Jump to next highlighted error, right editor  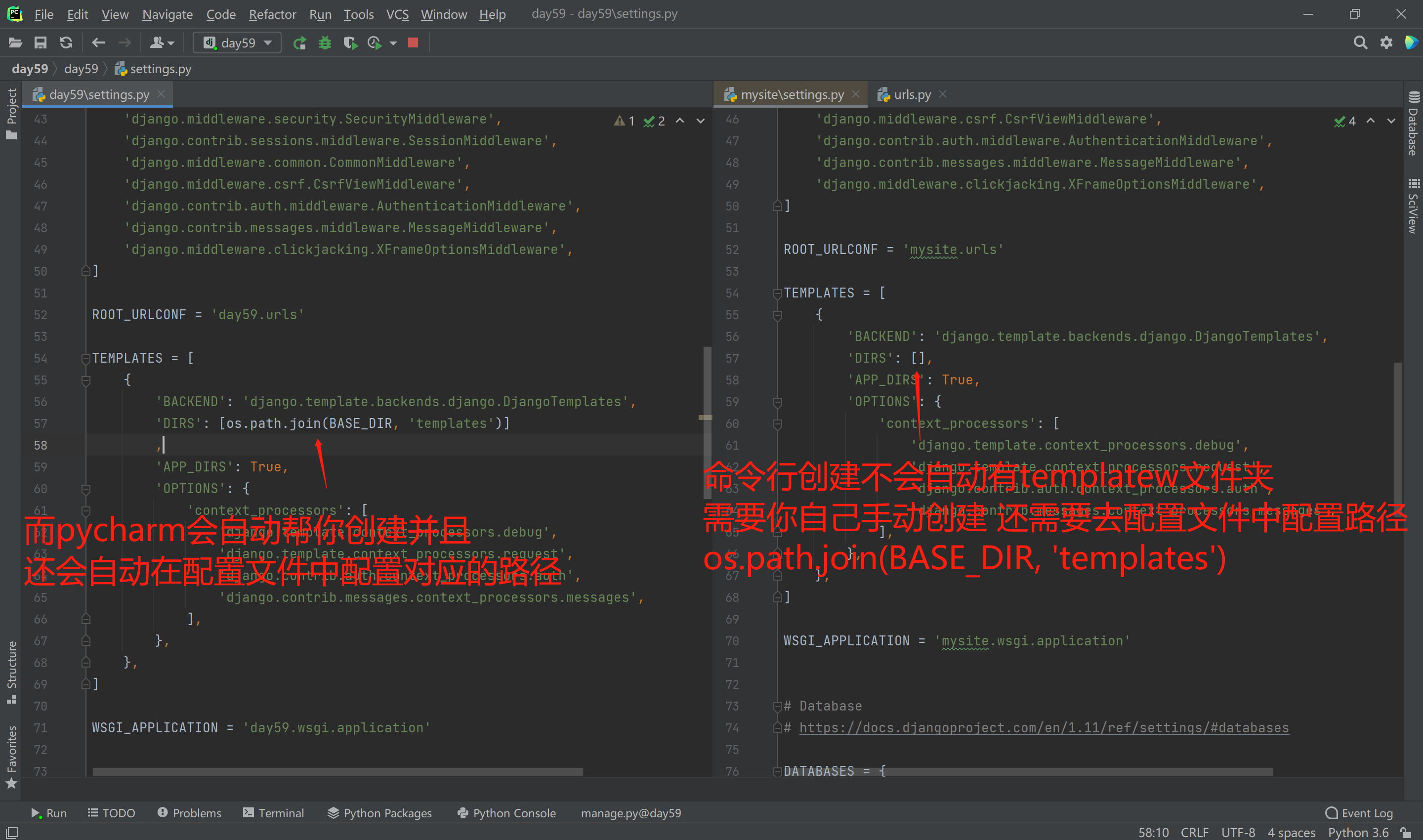(x=1391, y=121)
